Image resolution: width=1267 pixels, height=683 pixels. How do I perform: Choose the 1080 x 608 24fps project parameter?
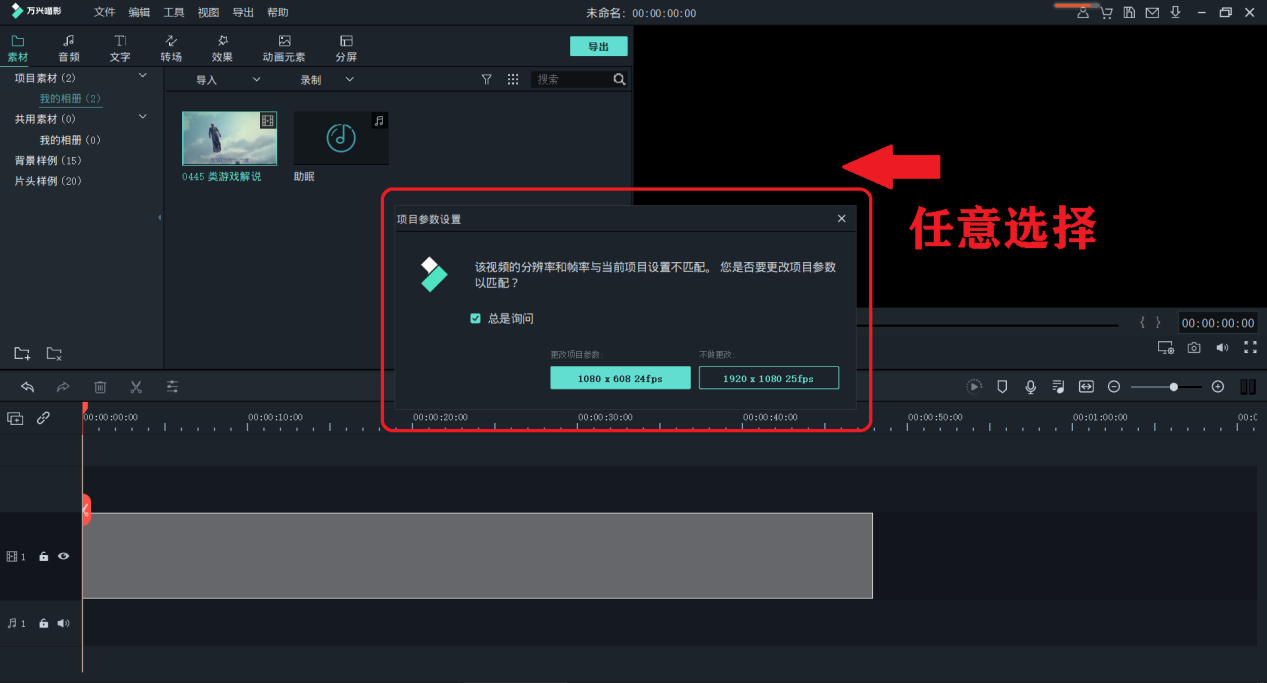point(620,377)
